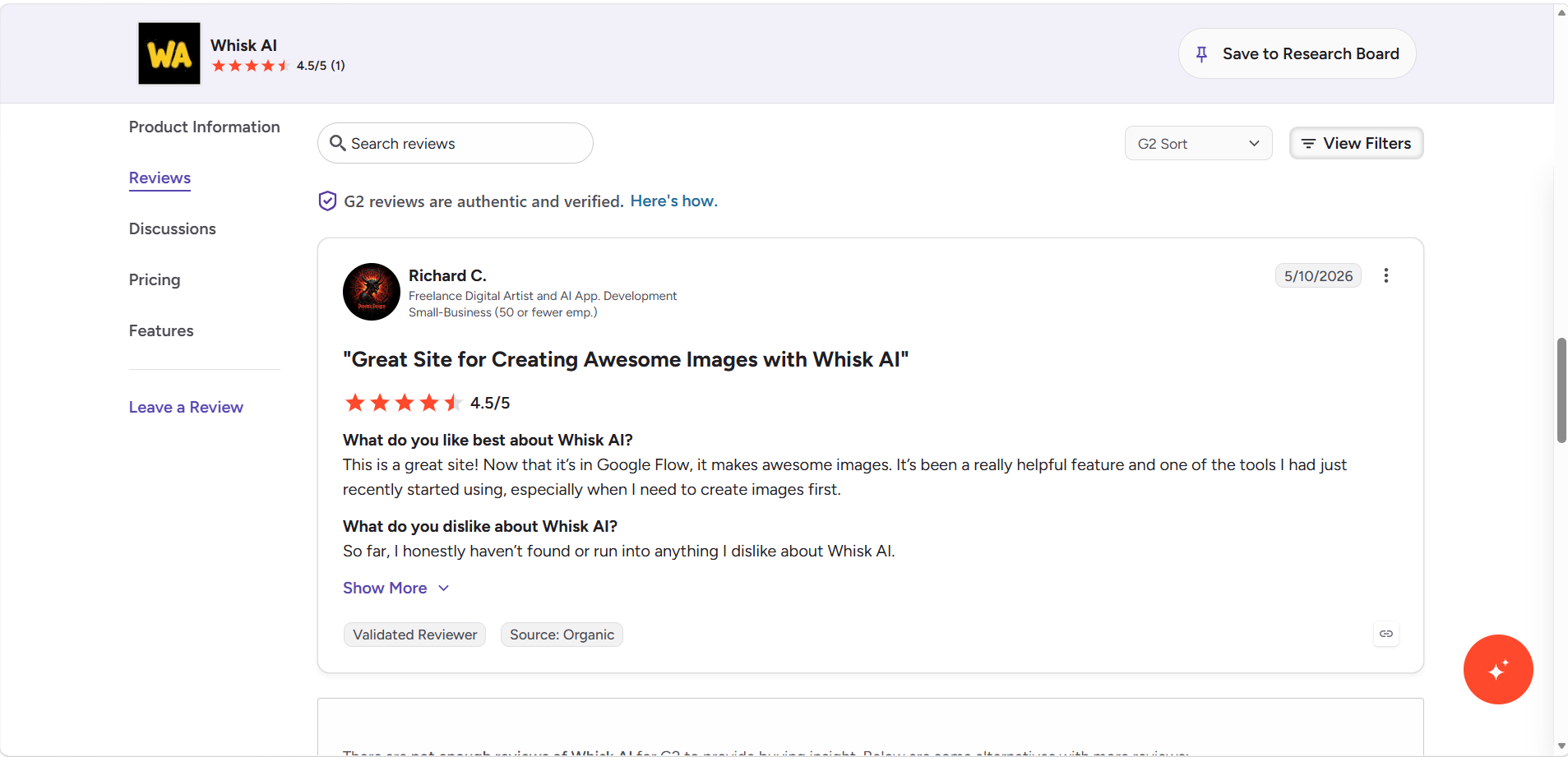Screen dimensions: 1568x757
Task: Click the Small-Business company size text
Action: (x=503, y=312)
